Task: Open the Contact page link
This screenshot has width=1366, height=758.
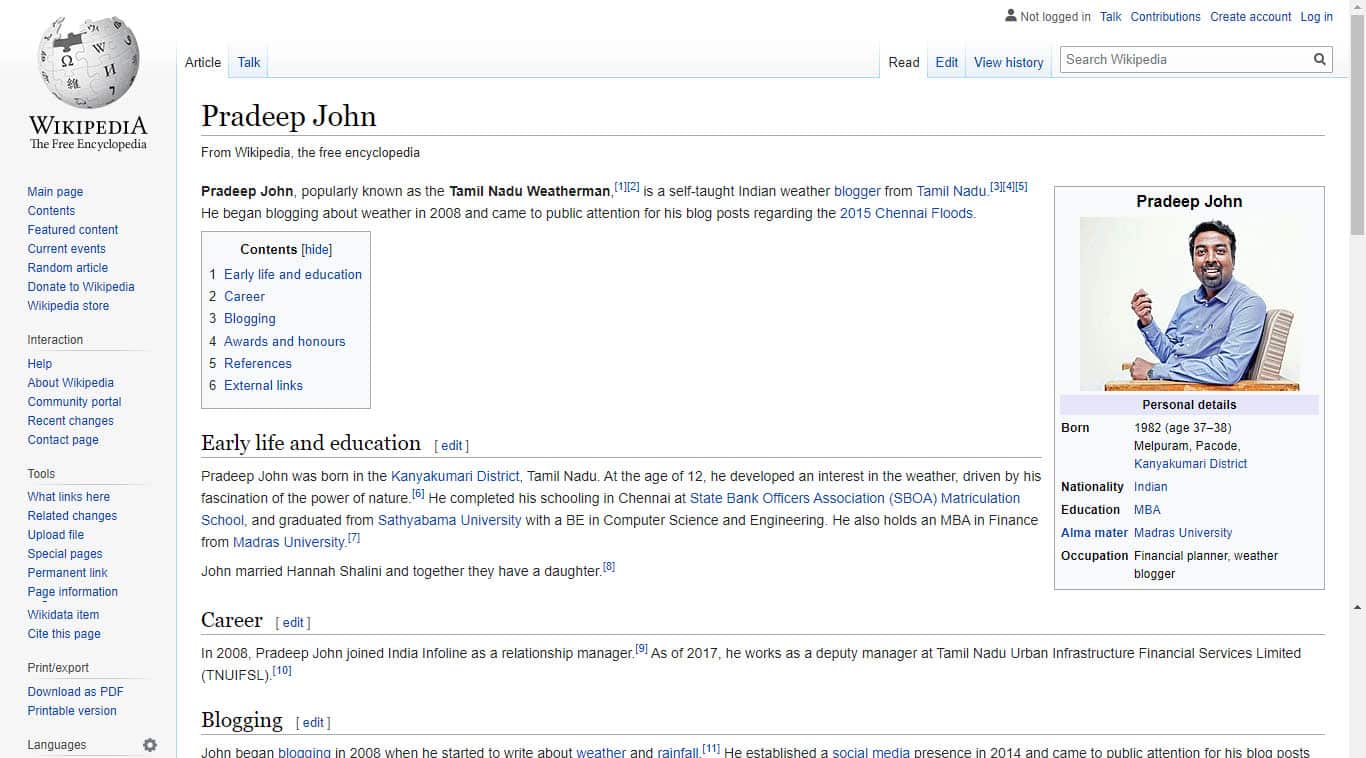Action: tap(63, 440)
